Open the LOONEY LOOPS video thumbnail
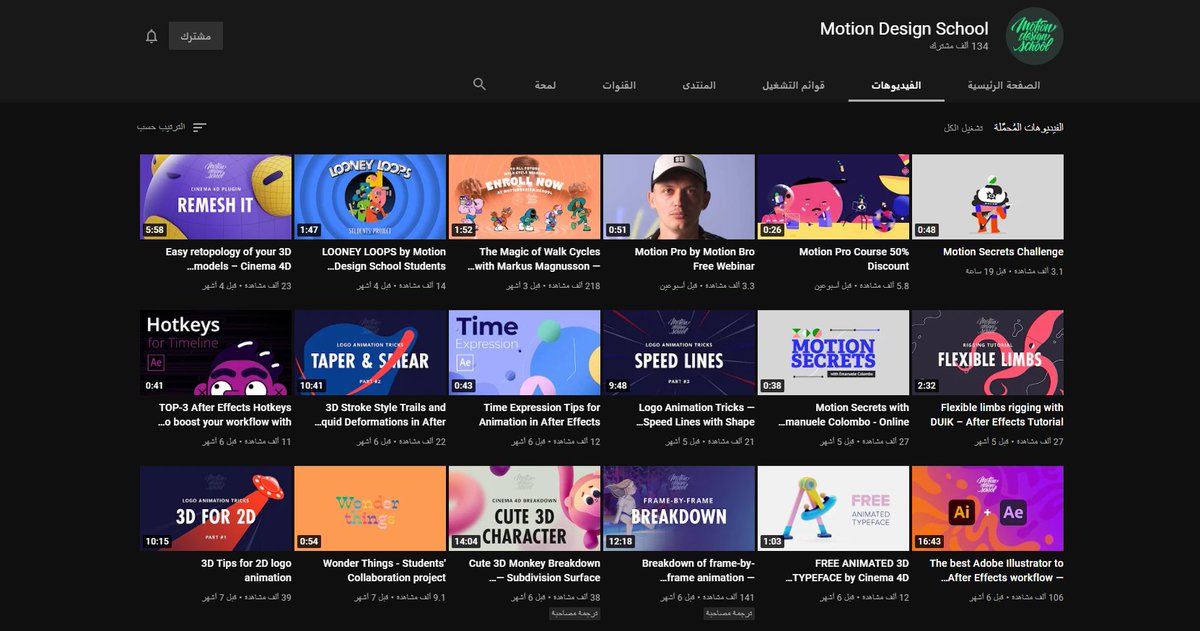The height and width of the screenshot is (631, 1200). click(x=370, y=197)
